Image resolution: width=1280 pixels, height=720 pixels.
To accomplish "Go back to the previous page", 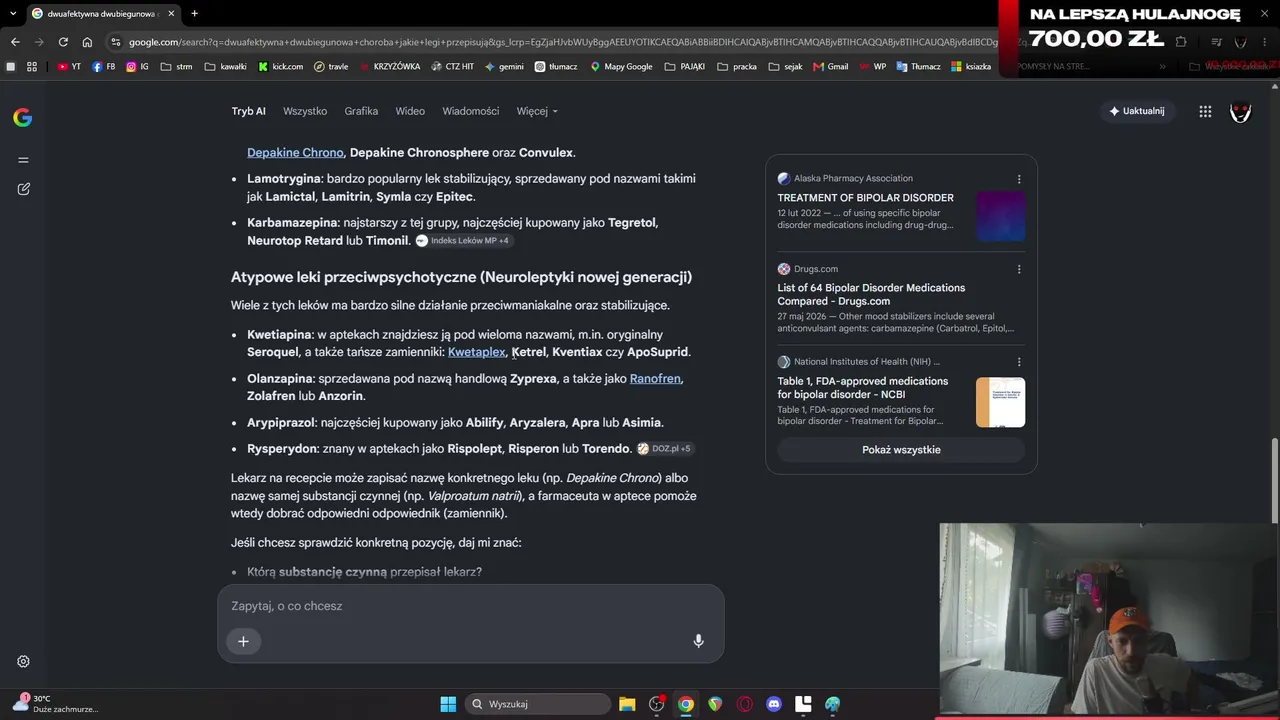I will [x=15, y=42].
